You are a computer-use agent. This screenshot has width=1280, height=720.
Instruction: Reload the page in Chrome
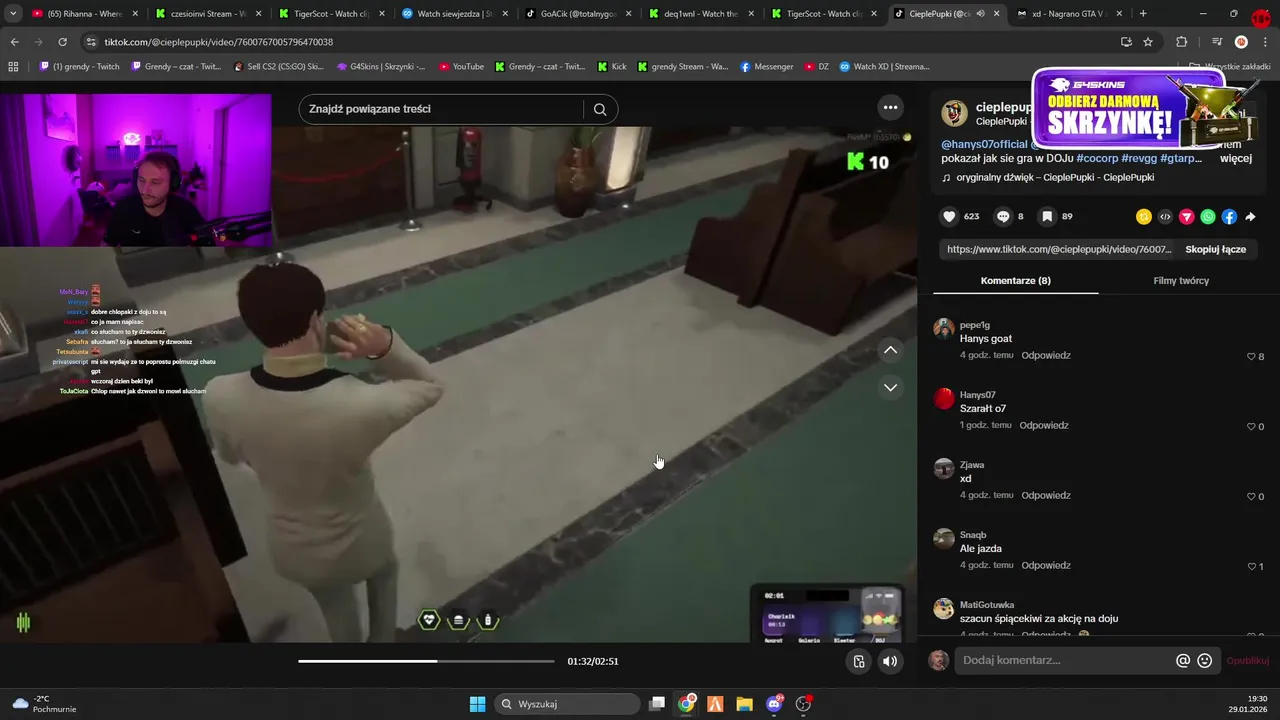[x=62, y=42]
